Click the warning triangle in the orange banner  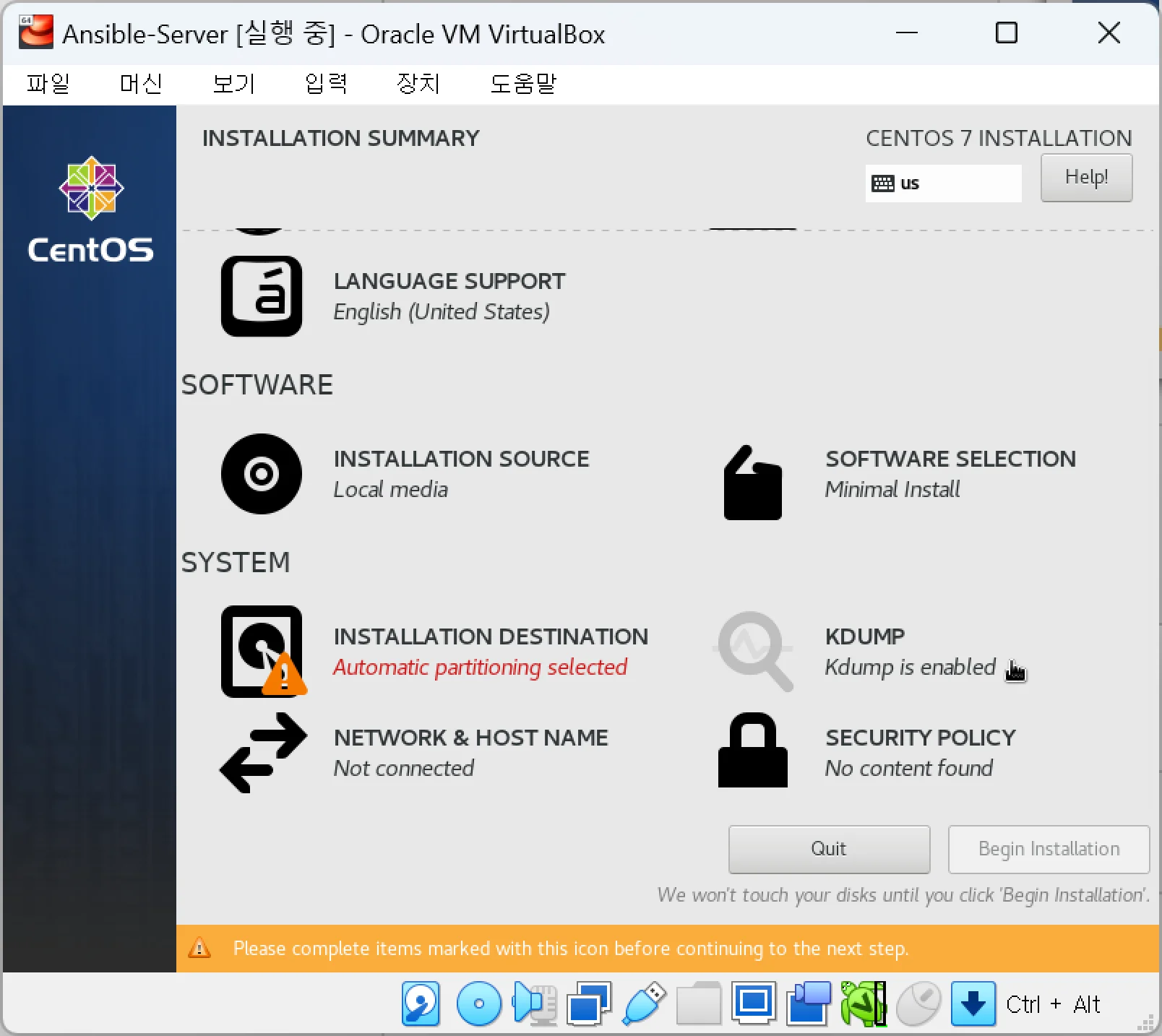click(x=199, y=948)
